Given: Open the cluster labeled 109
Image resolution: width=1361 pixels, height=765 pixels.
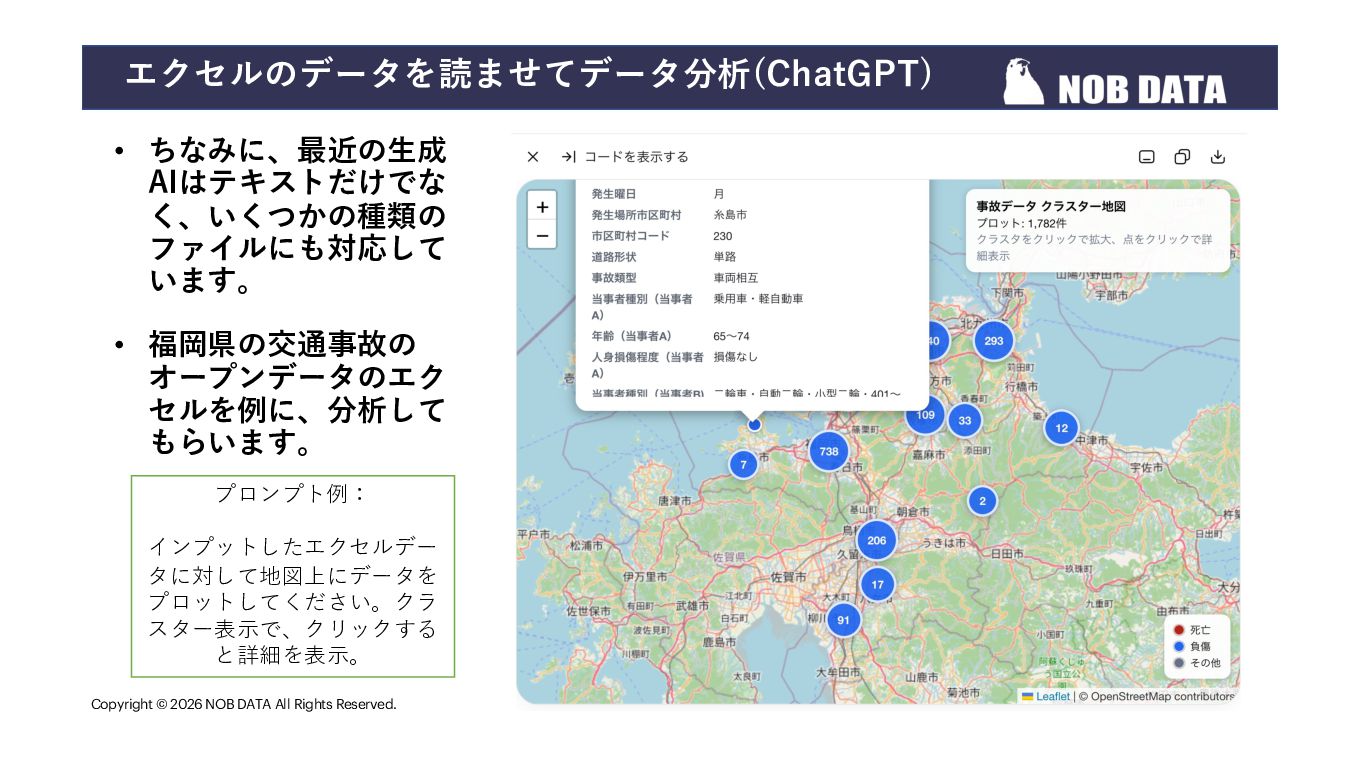Looking at the screenshot, I should (x=925, y=414).
